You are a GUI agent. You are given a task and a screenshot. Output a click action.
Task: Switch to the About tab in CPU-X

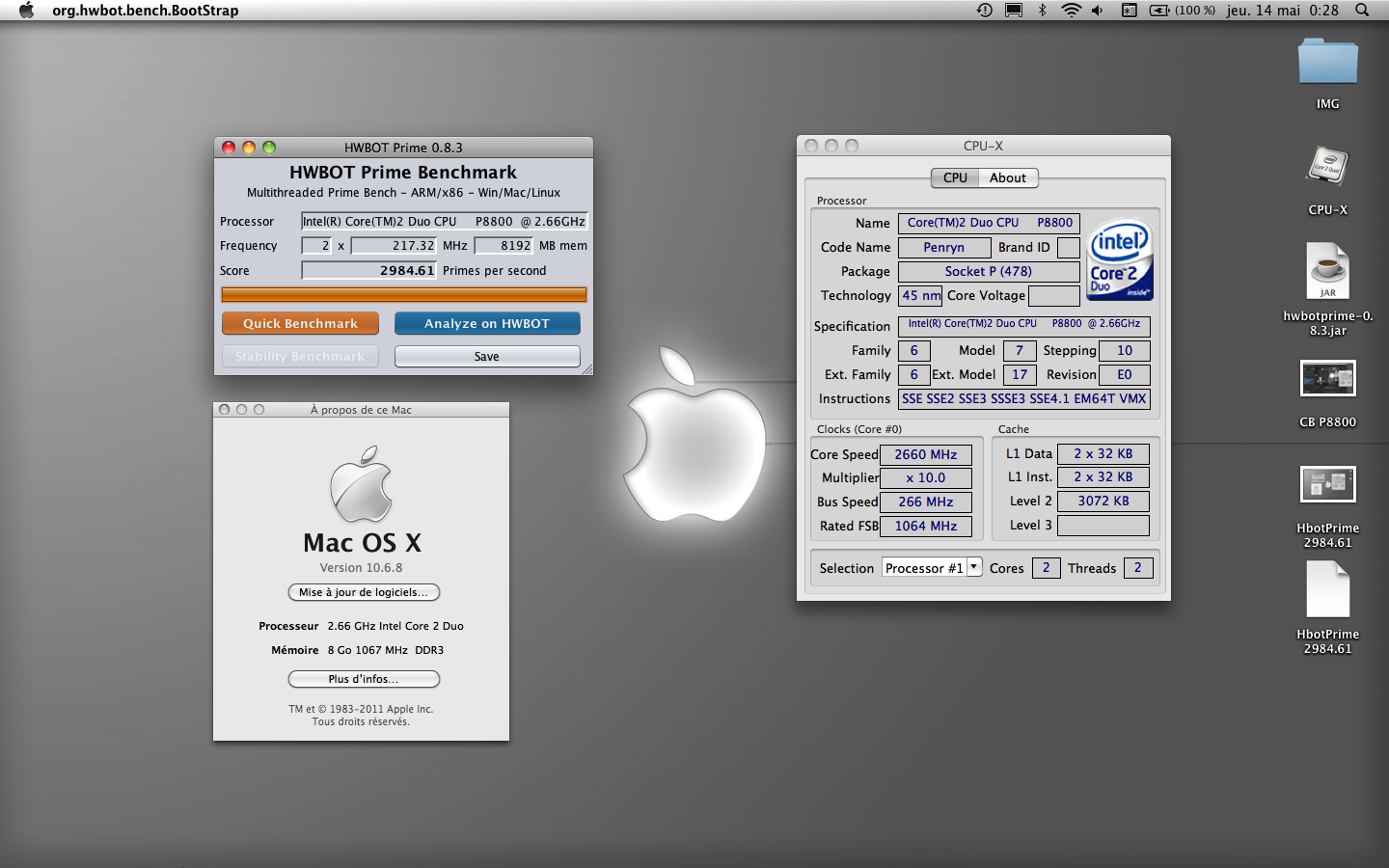click(1008, 177)
